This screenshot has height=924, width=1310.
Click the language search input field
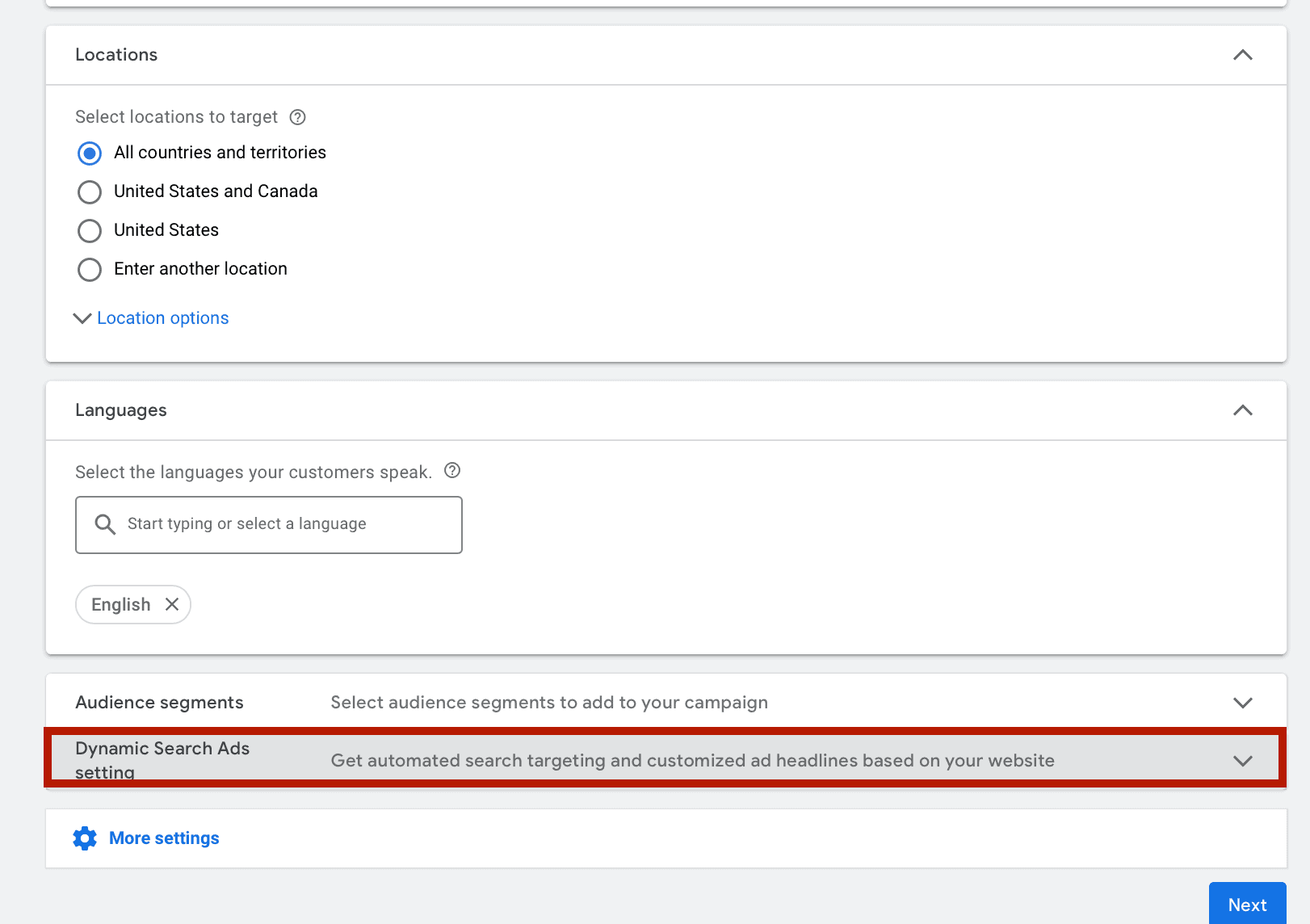(269, 525)
